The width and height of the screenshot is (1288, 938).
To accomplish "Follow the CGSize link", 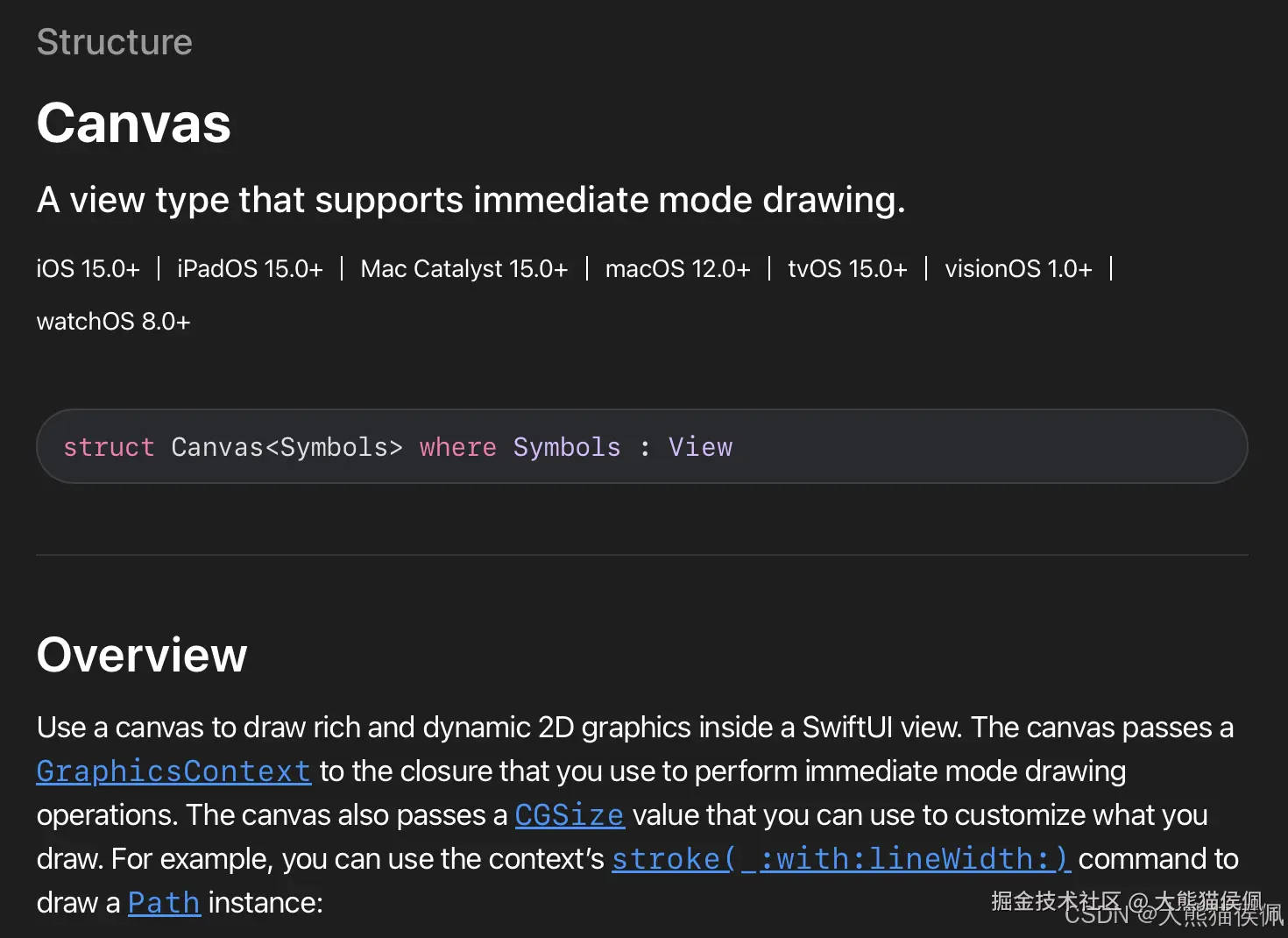I will pos(569,815).
